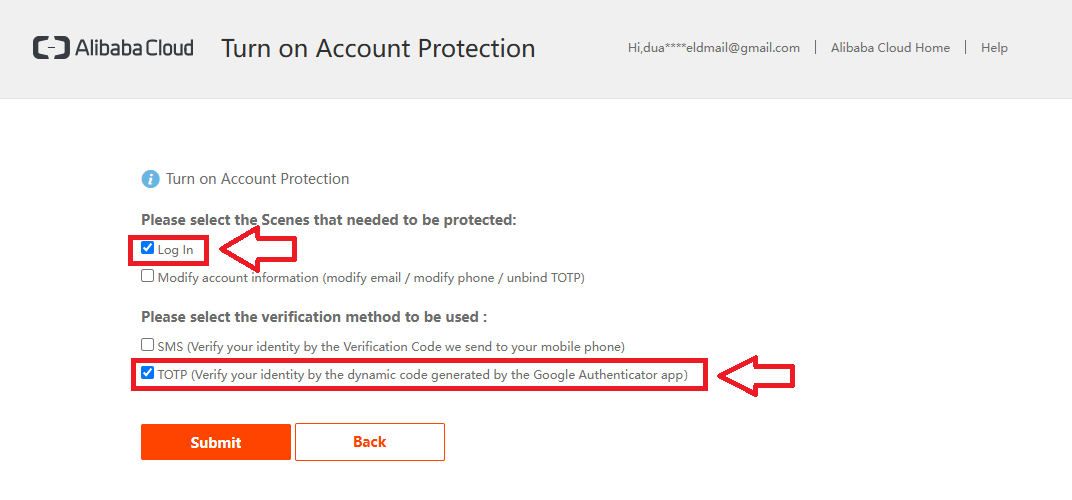The width and height of the screenshot is (1072, 500).
Task: Click the account email greeting in header
Action: point(713,48)
